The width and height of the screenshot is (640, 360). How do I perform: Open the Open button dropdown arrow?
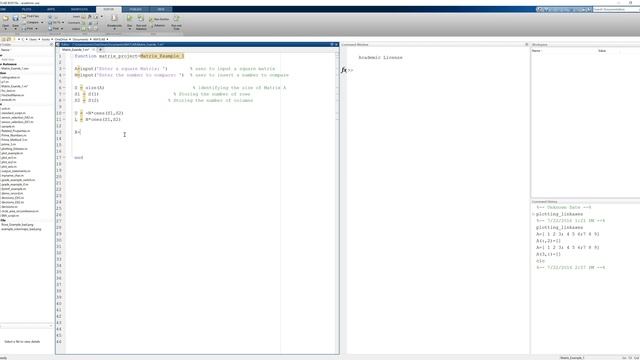click(x=6, y=29)
